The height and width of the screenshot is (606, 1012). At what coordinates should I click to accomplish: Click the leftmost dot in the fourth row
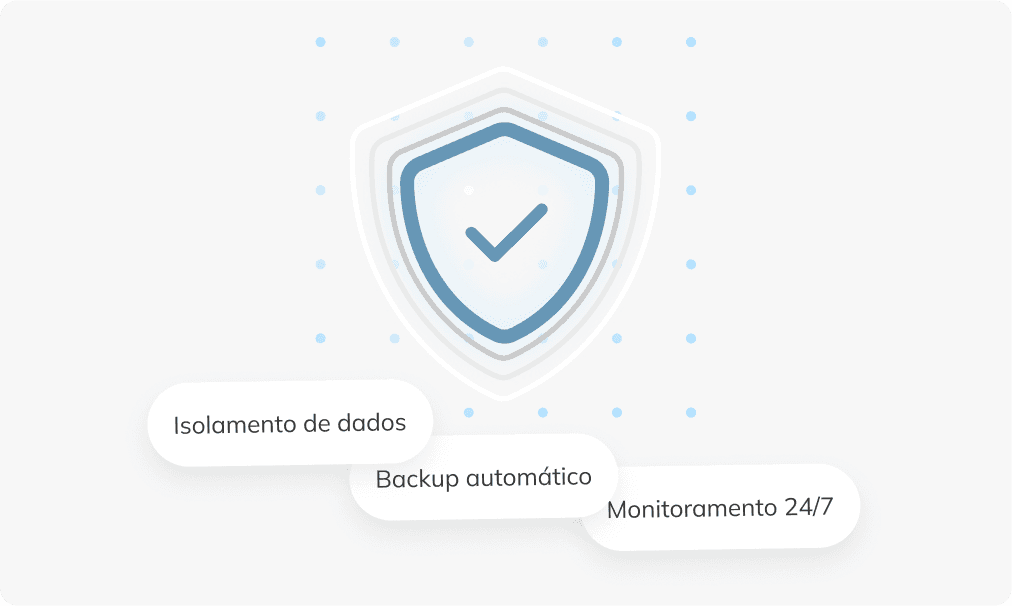pos(320,264)
